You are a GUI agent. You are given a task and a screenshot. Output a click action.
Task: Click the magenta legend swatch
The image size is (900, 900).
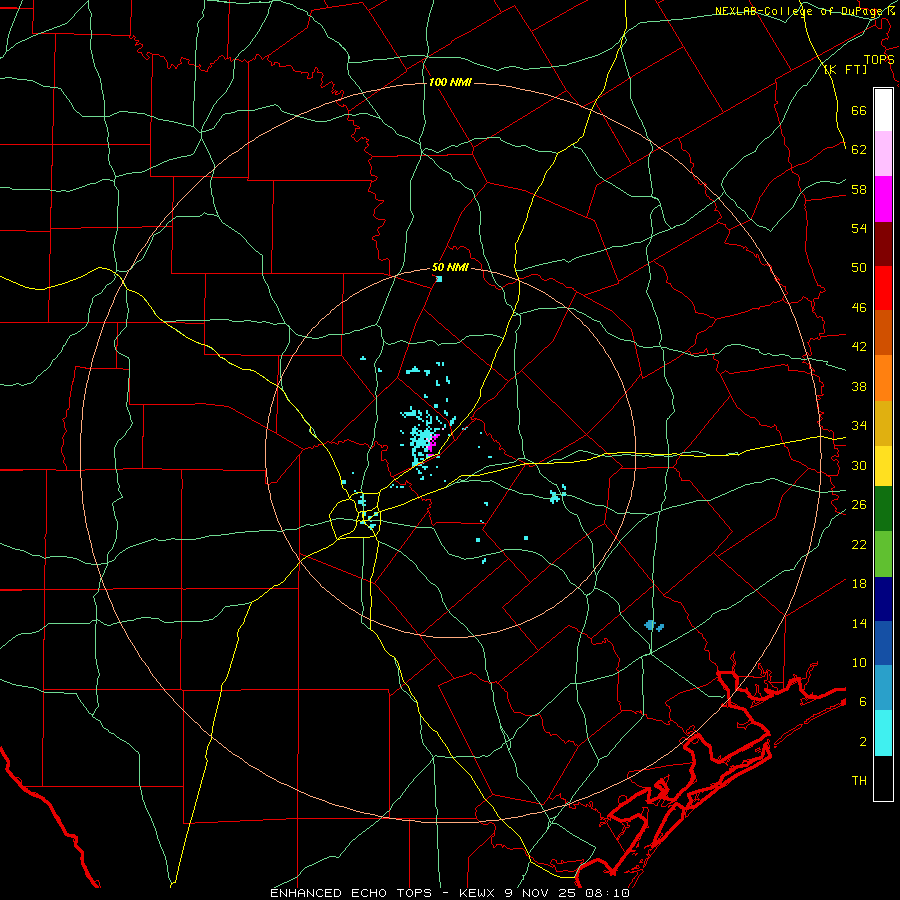coord(883,199)
